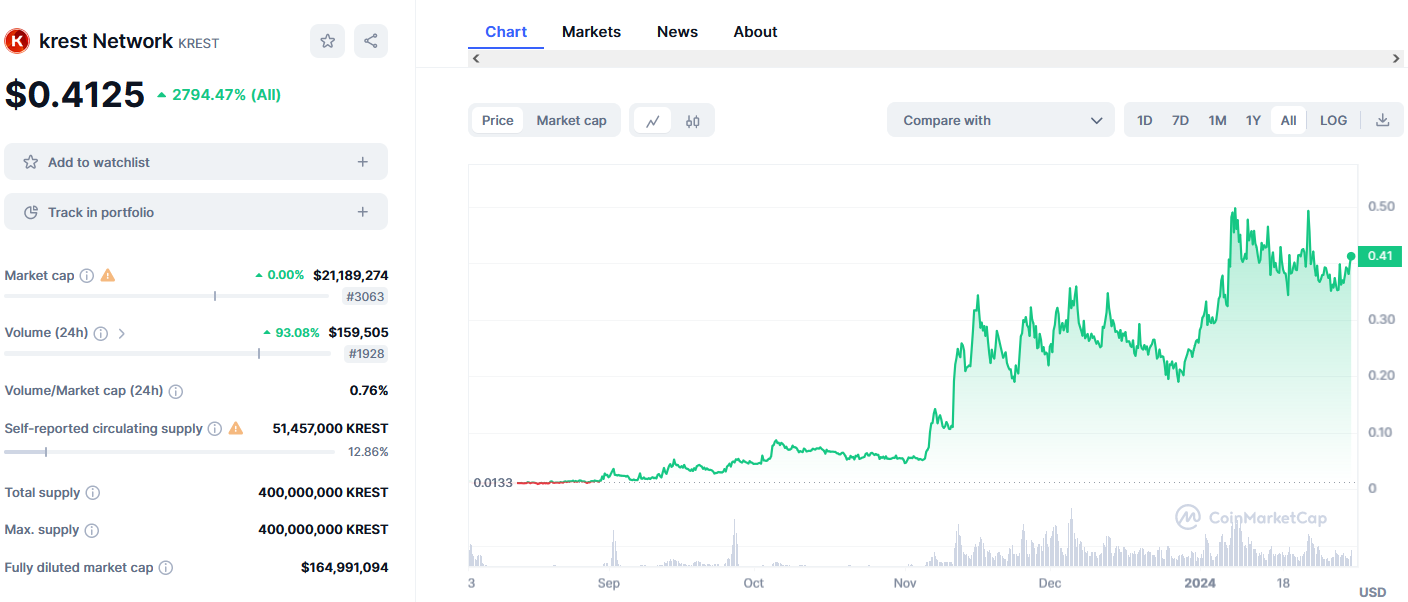Download the chart data
Image resolution: width=1408 pixels, height=602 pixels.
pos(1383,120)
